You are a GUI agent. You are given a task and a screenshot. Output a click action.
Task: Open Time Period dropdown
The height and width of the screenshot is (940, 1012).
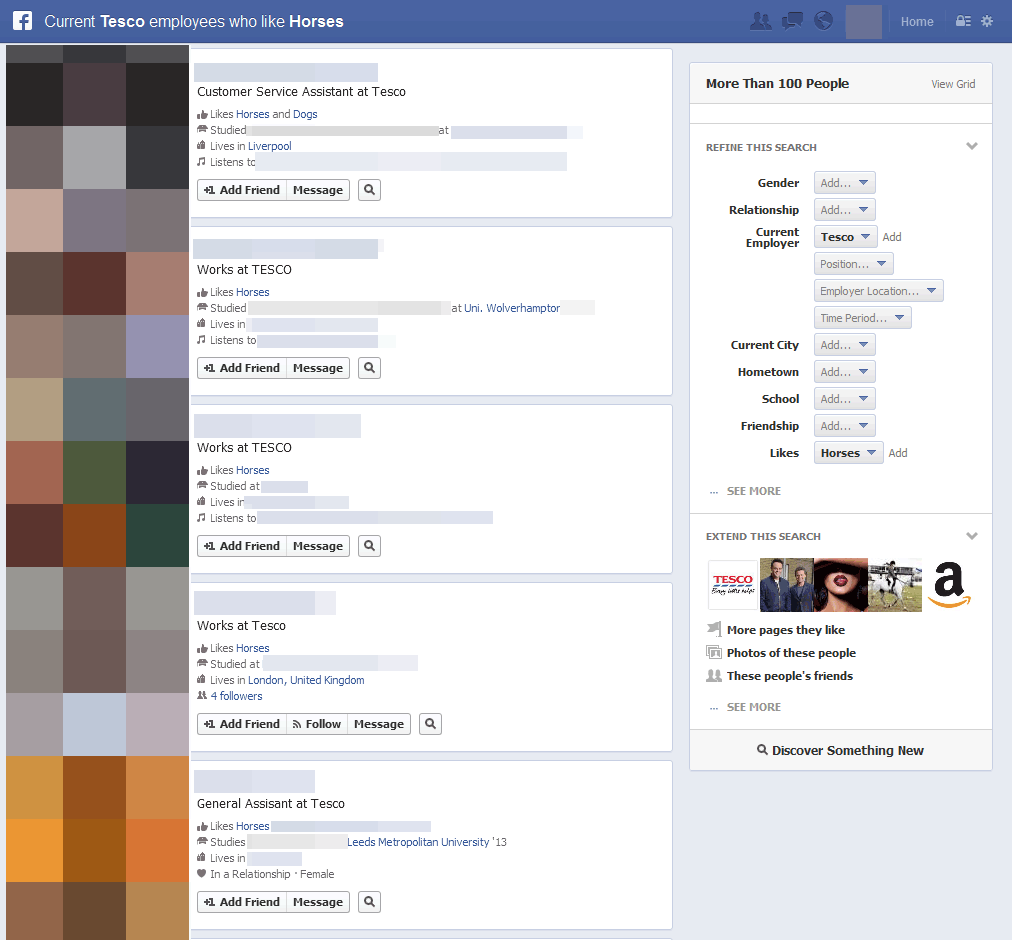tap(862, 318)
